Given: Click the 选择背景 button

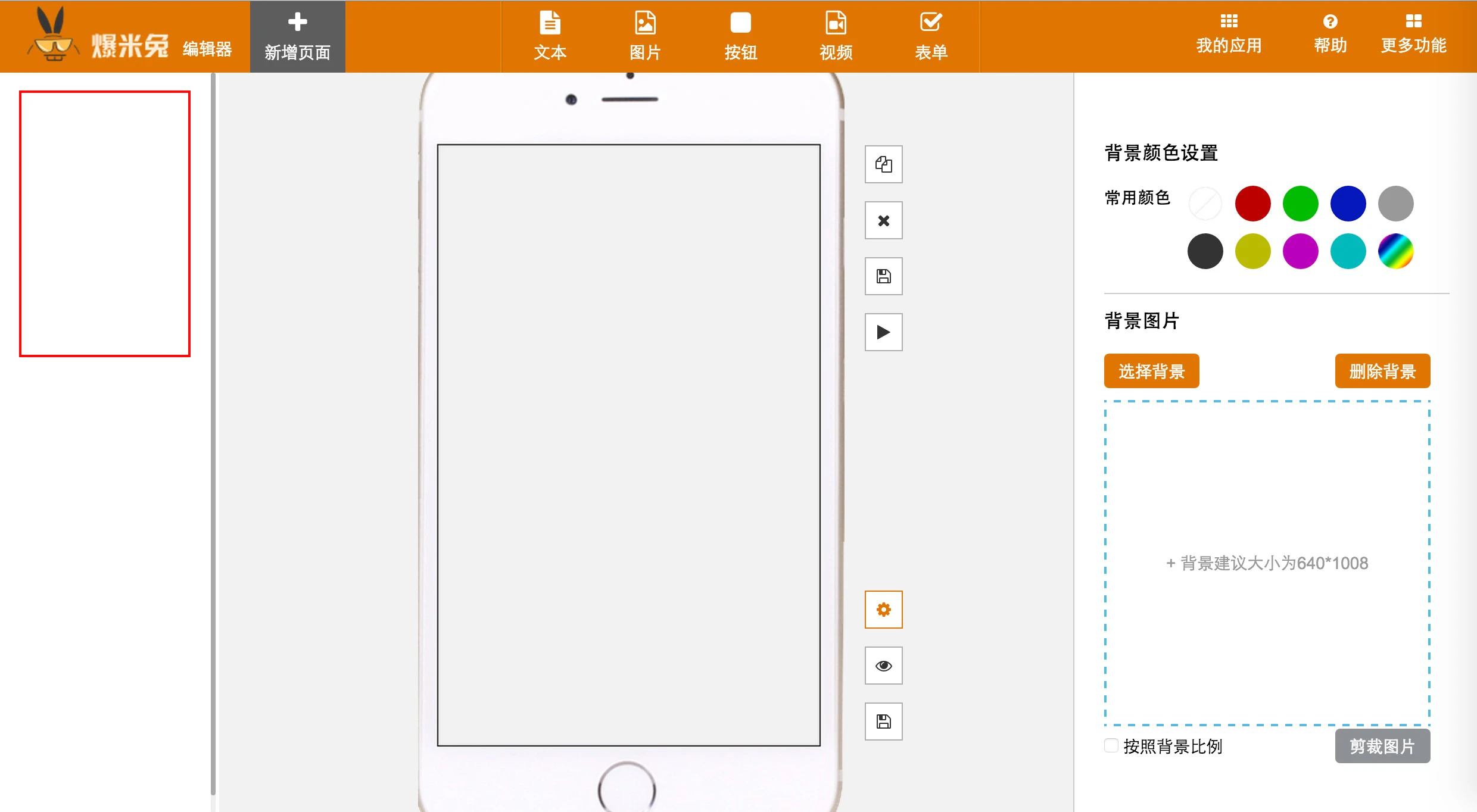Looking at the screenshot, I should 1151,371.
